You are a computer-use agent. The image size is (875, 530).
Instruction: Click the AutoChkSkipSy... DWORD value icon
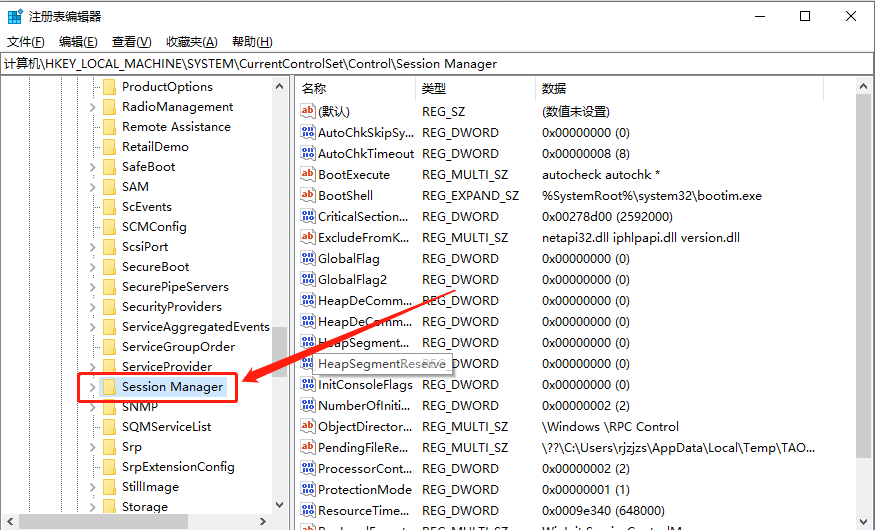307,132
